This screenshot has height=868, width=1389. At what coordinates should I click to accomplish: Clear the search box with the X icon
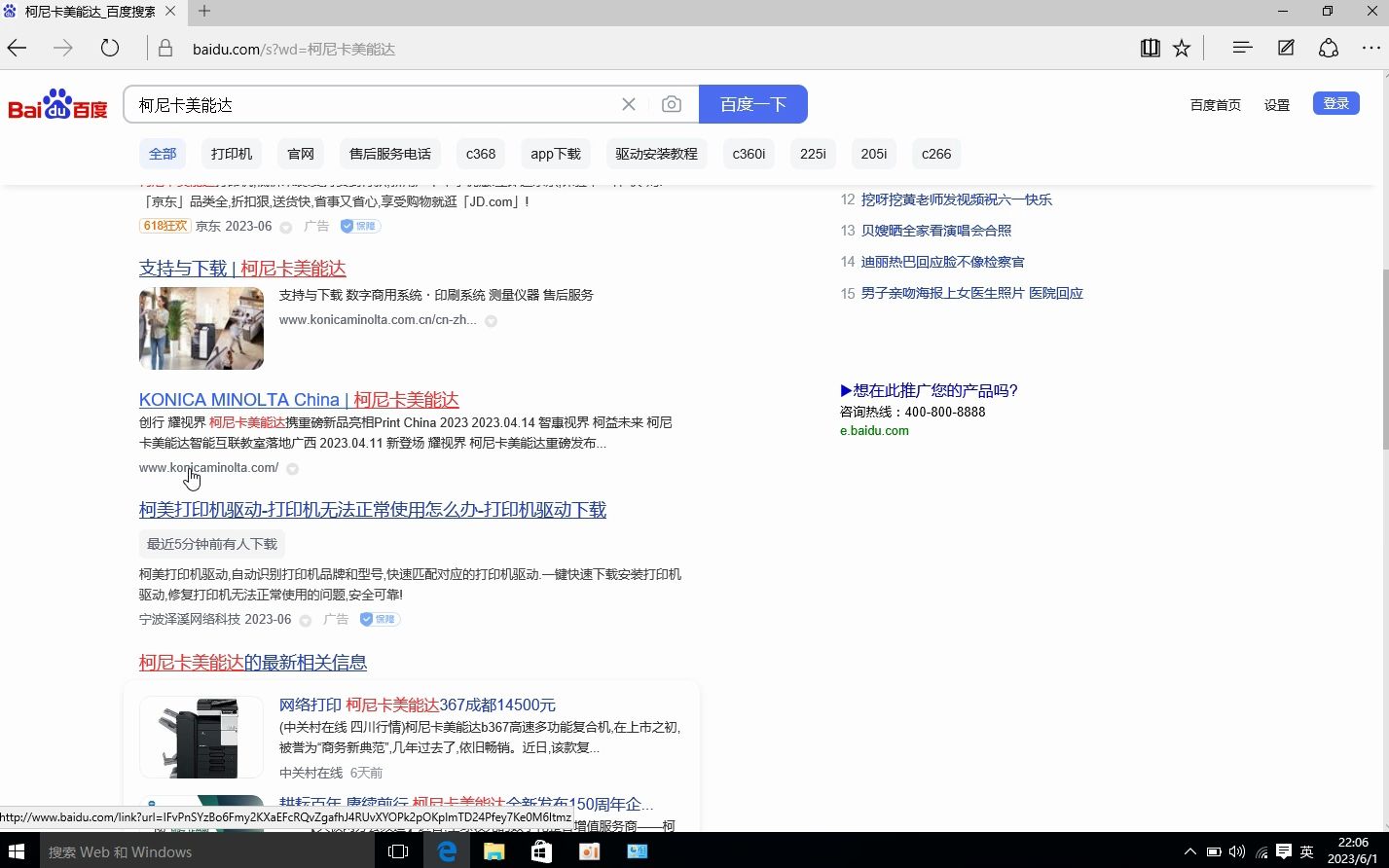[628, 103]
